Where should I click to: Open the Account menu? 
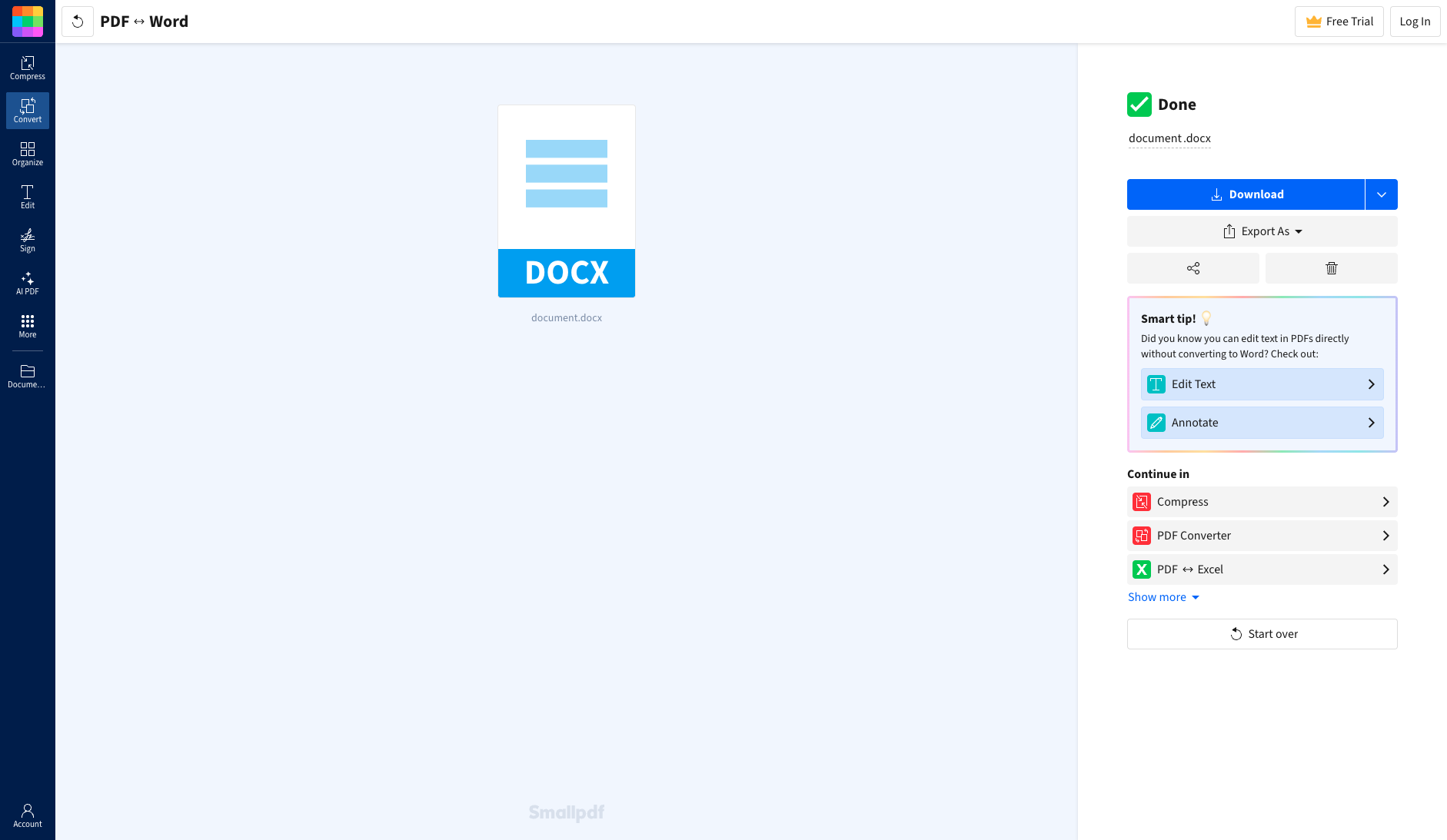(x=28, y=815)
